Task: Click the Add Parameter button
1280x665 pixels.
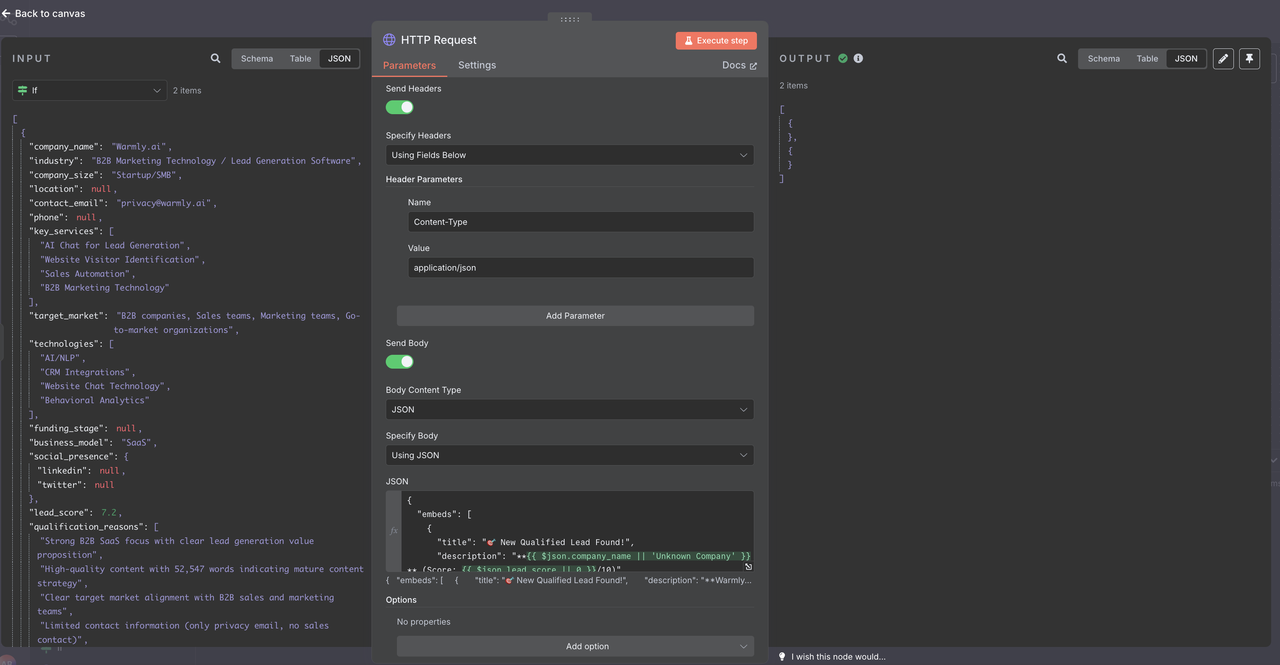Action: pyautogui.click(x=575, y=315)
